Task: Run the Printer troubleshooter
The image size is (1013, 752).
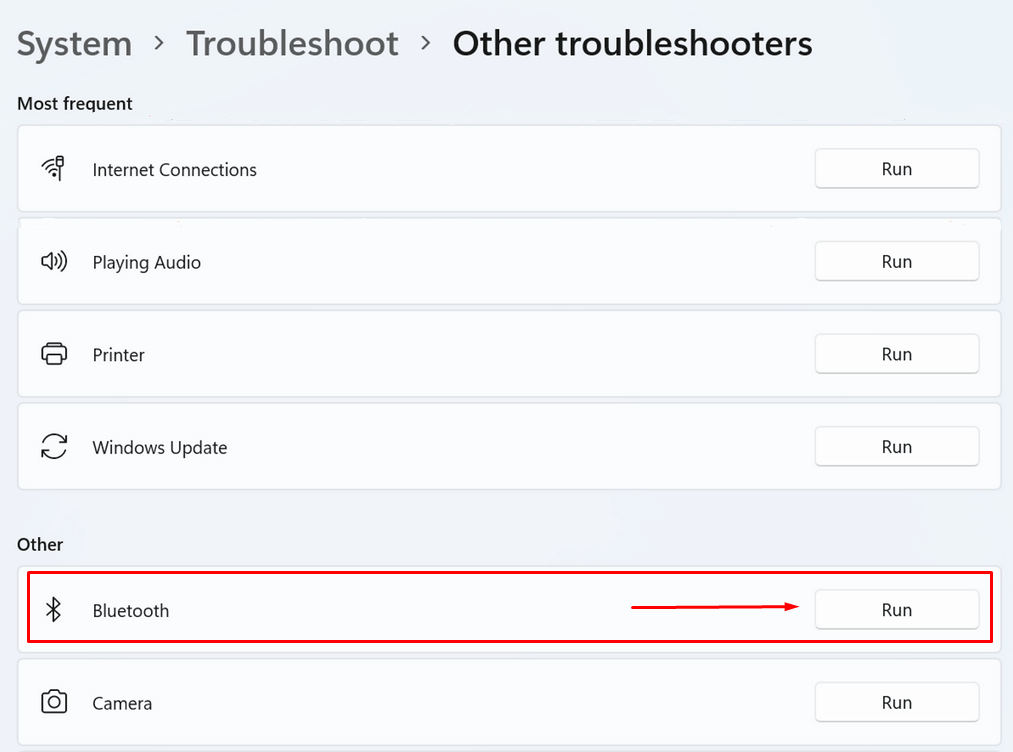Action: [x=896, y=354]
